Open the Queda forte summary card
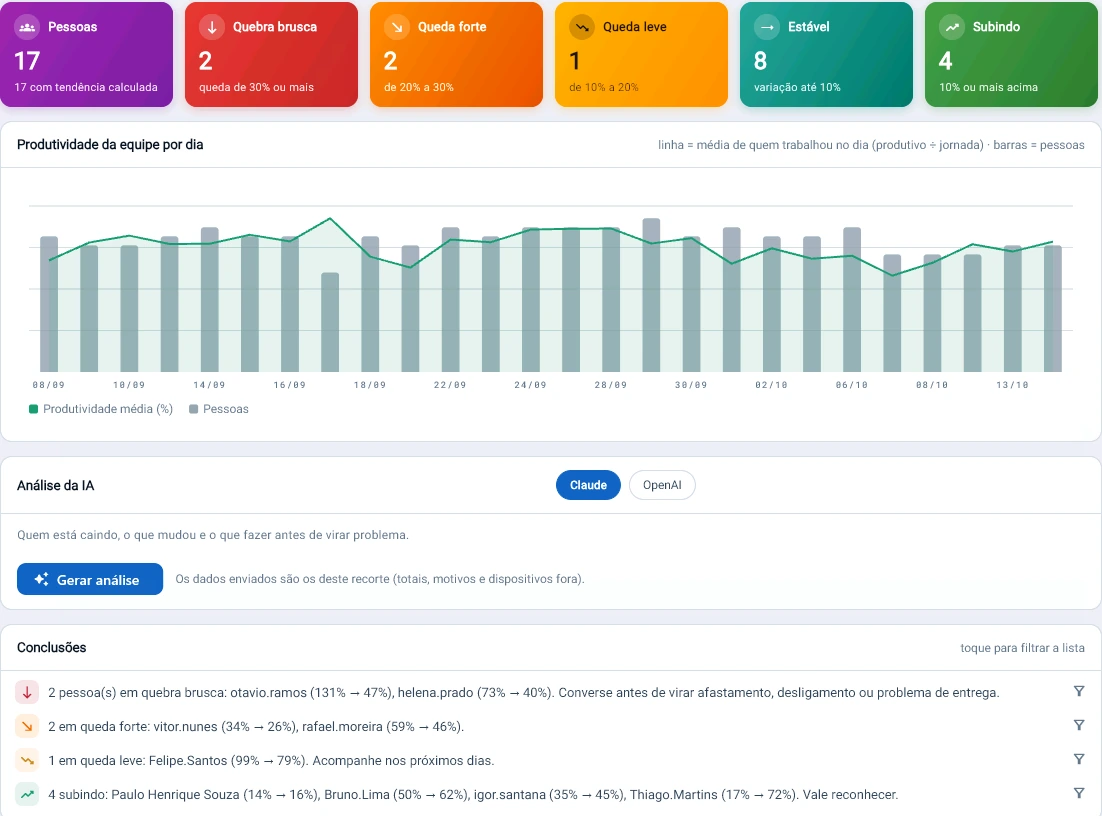The width and height of the screenshot is (1102, 816). coord(456,54)
